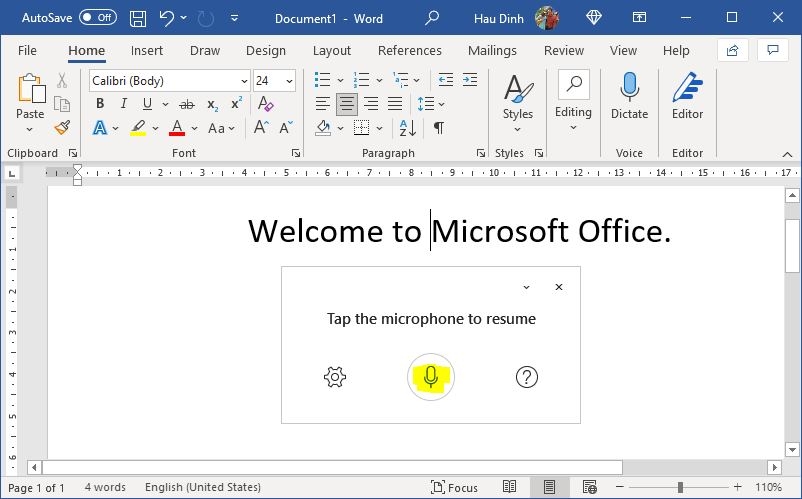Tap the microphone to resume dictation
Image resolution: width=802 pixels, height=499 pixels.
click(431, 377)
